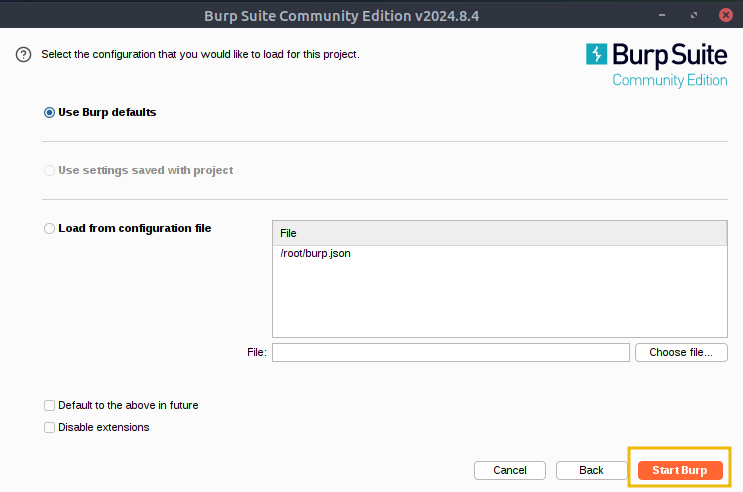Image resolution: width=743 pixels, height=492 pixels.
Task: Minimize the Burp Suite window
Action: [x=662, y=15]
